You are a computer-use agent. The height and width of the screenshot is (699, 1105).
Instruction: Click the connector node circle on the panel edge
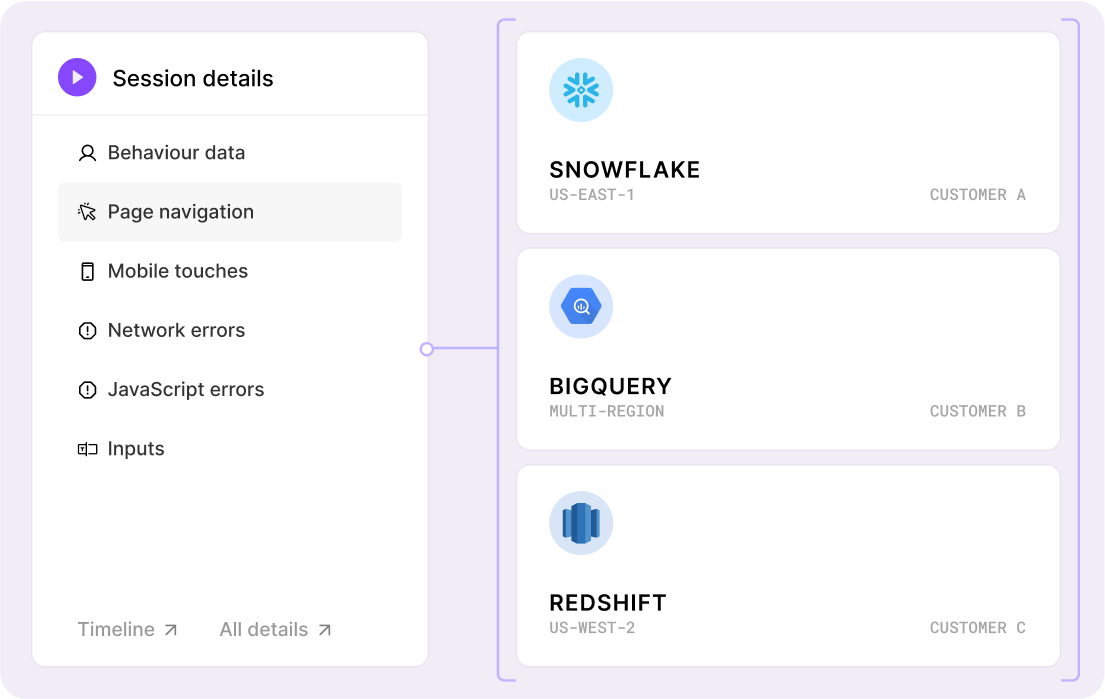(x=427, y=349)
